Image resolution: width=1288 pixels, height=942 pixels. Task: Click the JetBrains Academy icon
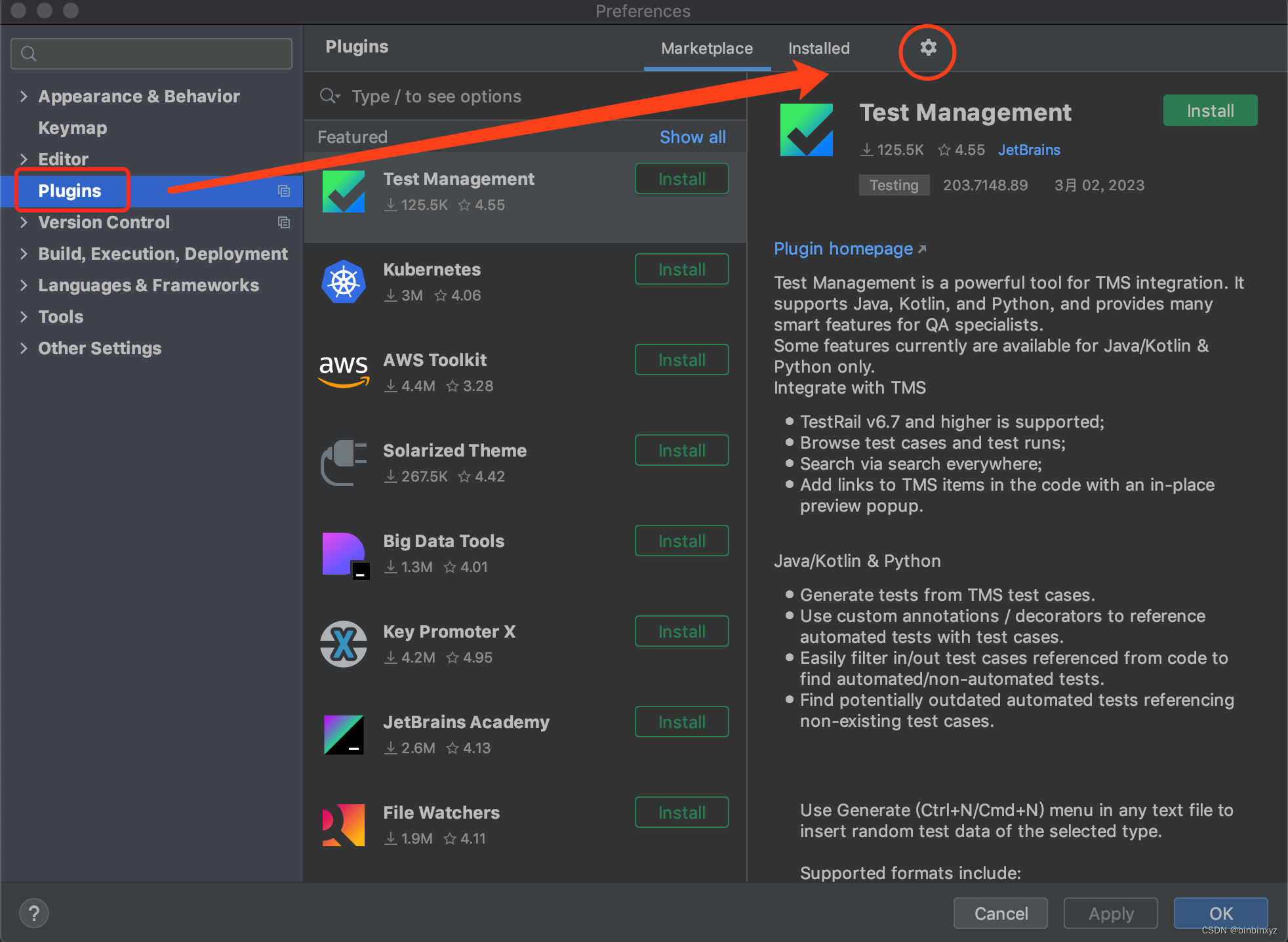pos(344,735)
